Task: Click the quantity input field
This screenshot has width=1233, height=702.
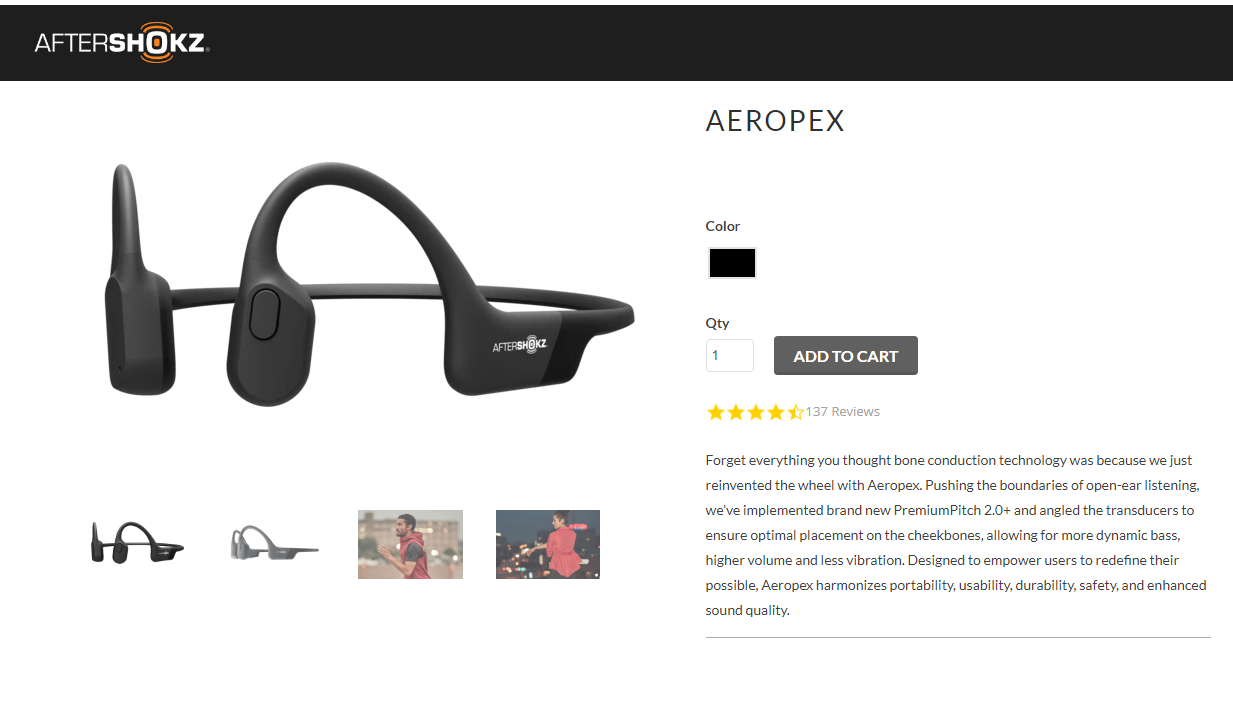Action: (x=730, y=355)
